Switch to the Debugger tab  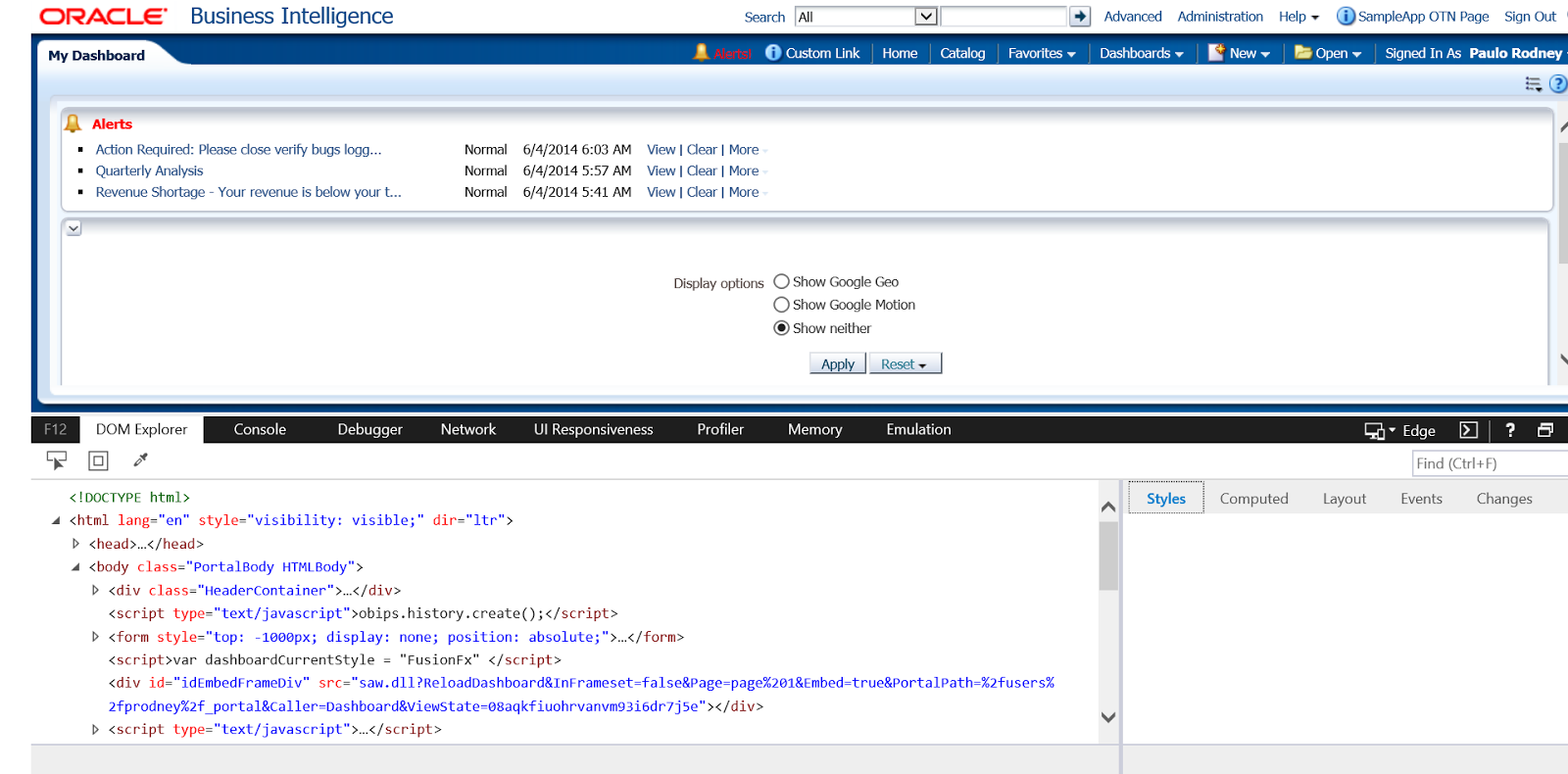[370, 429]
